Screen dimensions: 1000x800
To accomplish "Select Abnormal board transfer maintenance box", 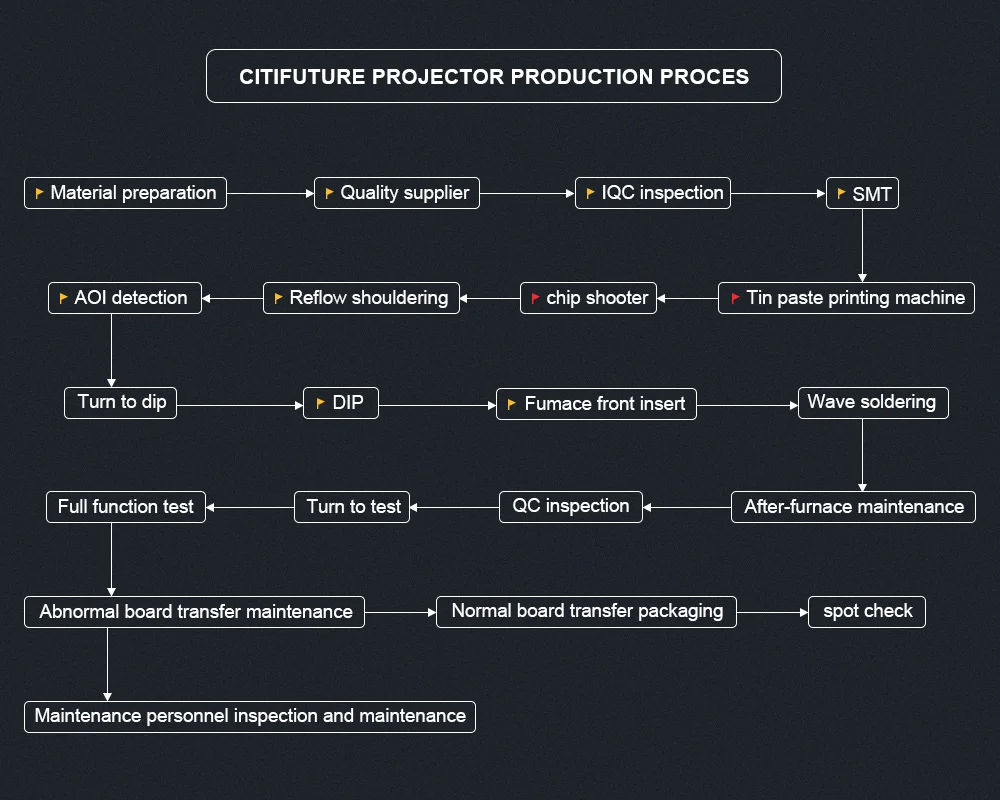I will (x=195, y=612).
